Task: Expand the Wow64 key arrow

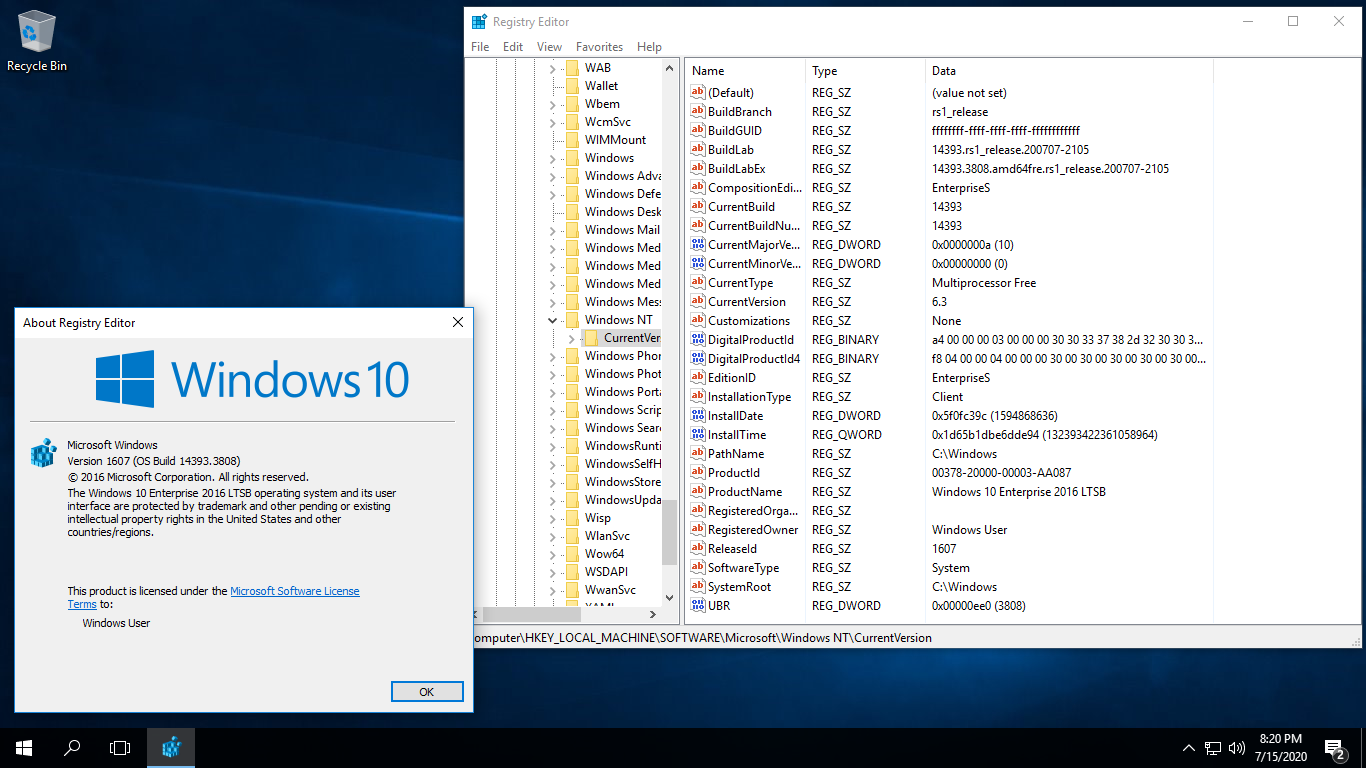Action: 552,554
